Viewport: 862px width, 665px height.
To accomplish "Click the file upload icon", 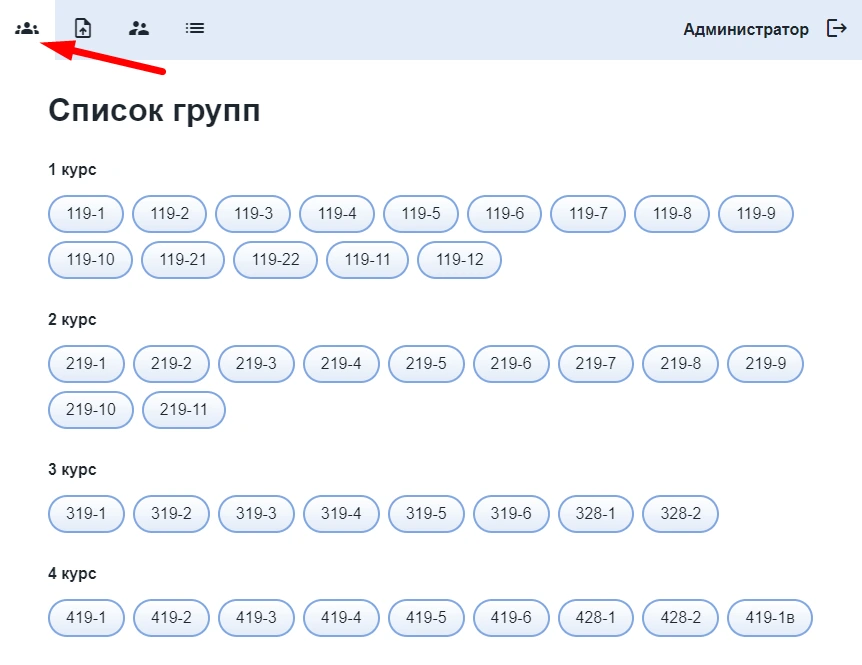I will click(83, 28).
